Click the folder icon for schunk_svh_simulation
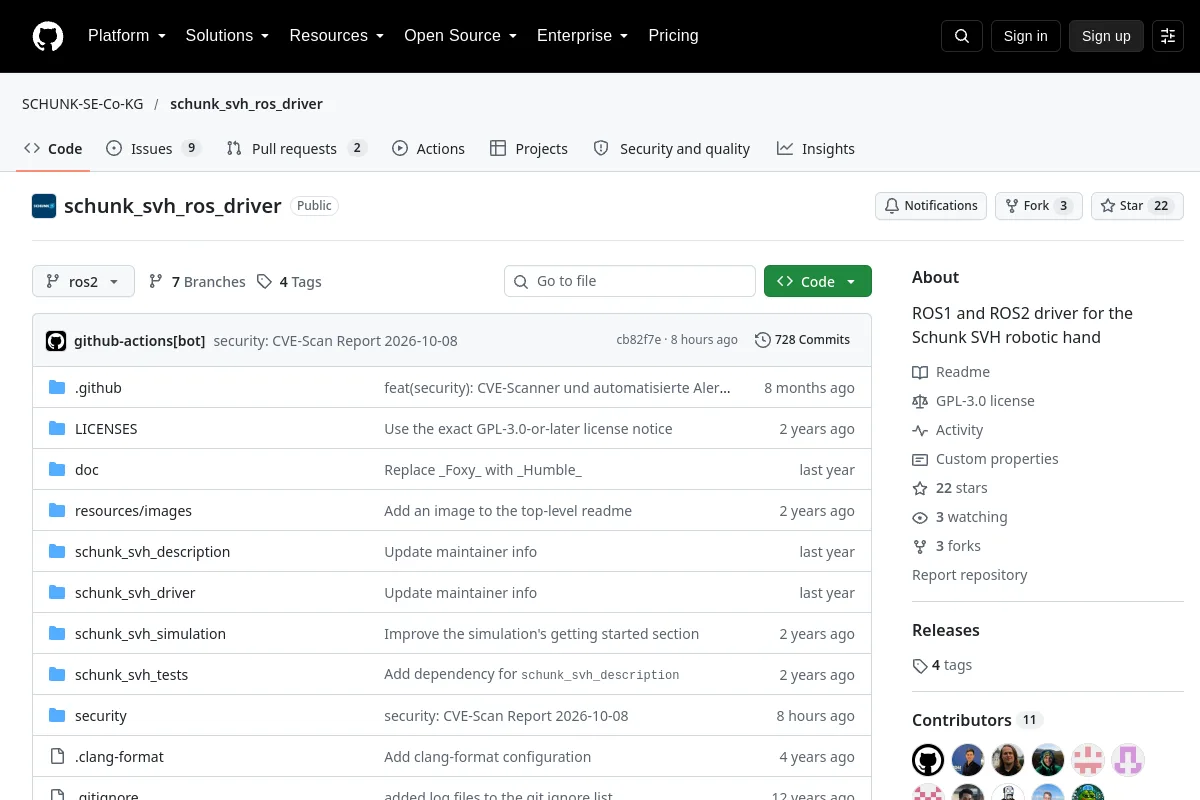 (x=57, y=634)
